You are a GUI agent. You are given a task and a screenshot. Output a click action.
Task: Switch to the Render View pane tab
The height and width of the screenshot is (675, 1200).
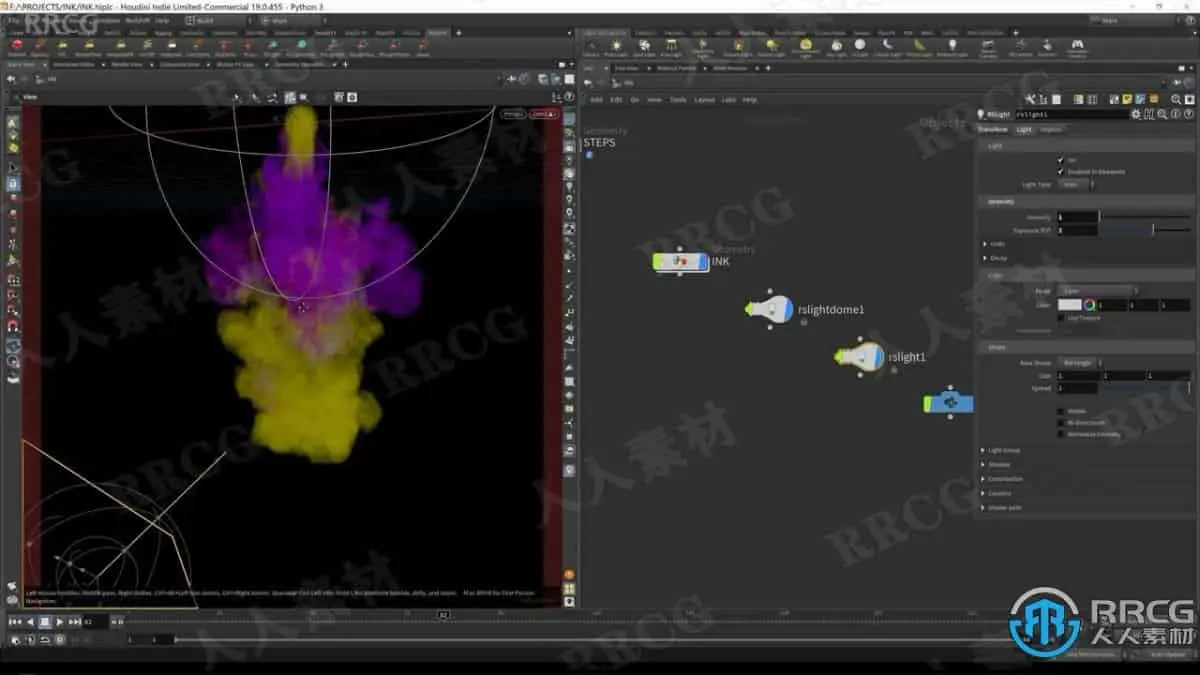127,64
